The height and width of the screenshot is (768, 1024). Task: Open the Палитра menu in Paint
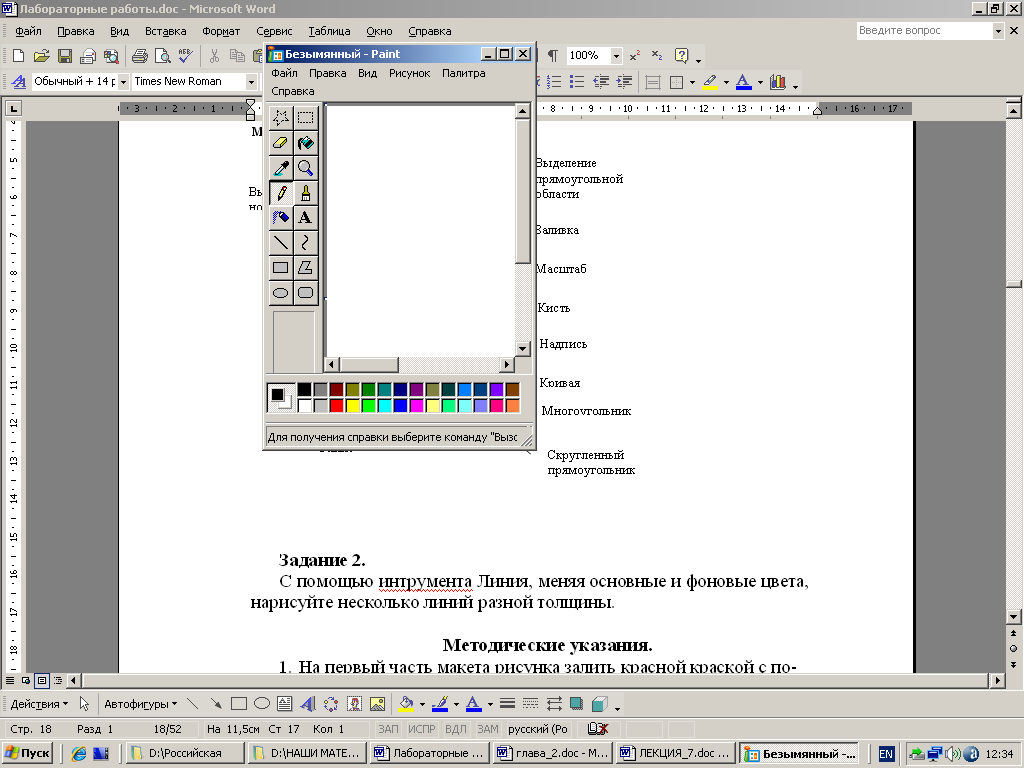(x=464, y=73)
